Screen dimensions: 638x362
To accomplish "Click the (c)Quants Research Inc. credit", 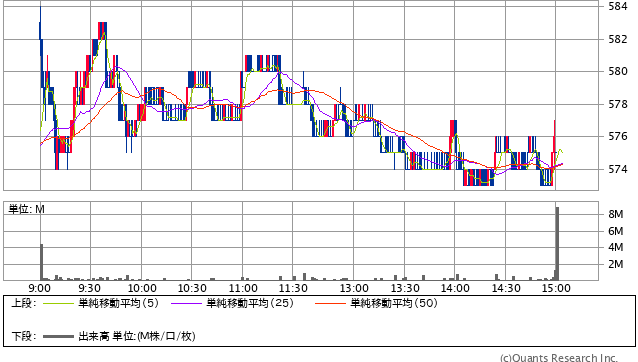I will point(559,358).
